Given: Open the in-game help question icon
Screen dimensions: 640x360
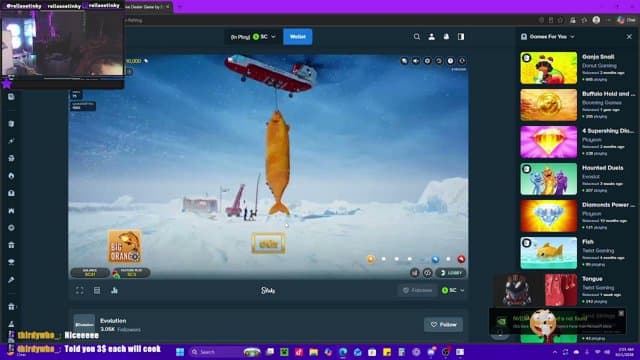Looking at the screenshot, I should pyautogui.click(x=450, y=61).
